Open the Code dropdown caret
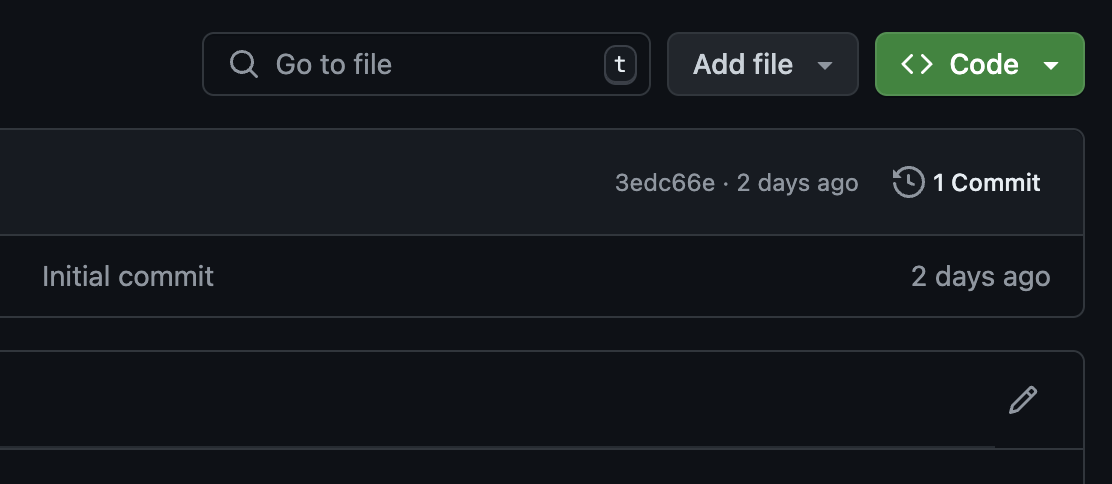This screenshot has height=484, width=1112. 1051,65
